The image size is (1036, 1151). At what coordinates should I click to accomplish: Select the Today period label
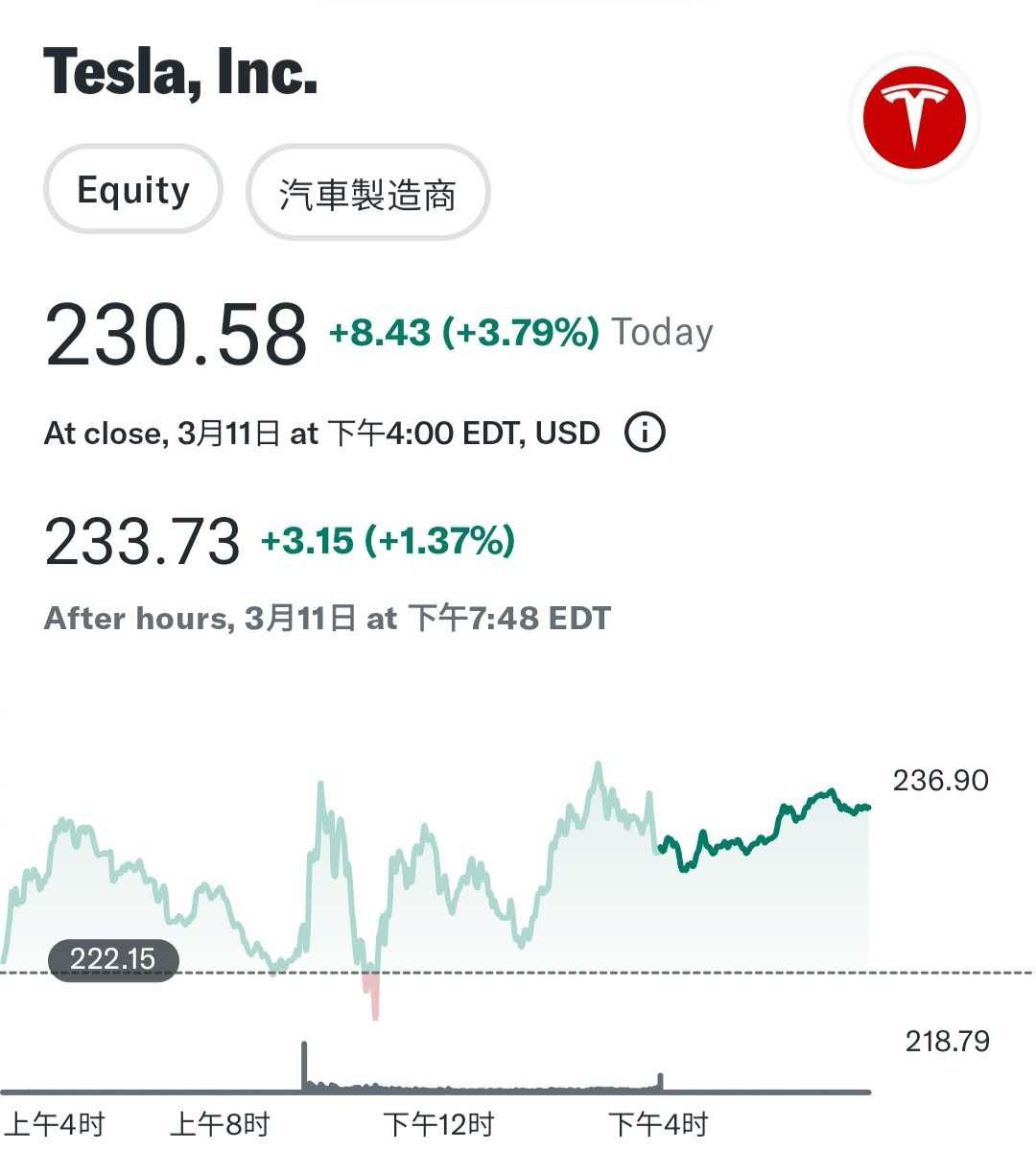tap(663, 333)
